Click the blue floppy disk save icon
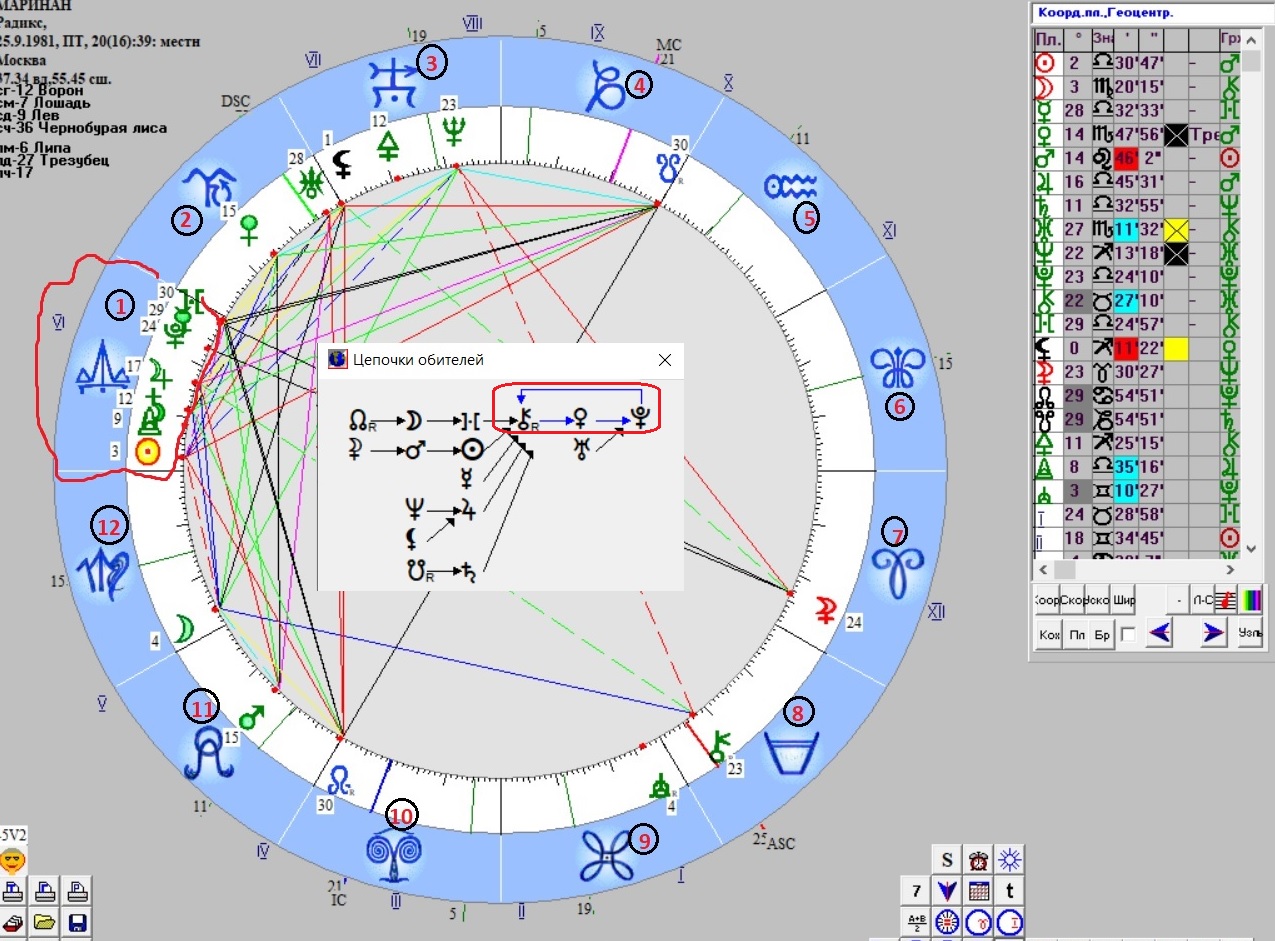 [78, 923]
